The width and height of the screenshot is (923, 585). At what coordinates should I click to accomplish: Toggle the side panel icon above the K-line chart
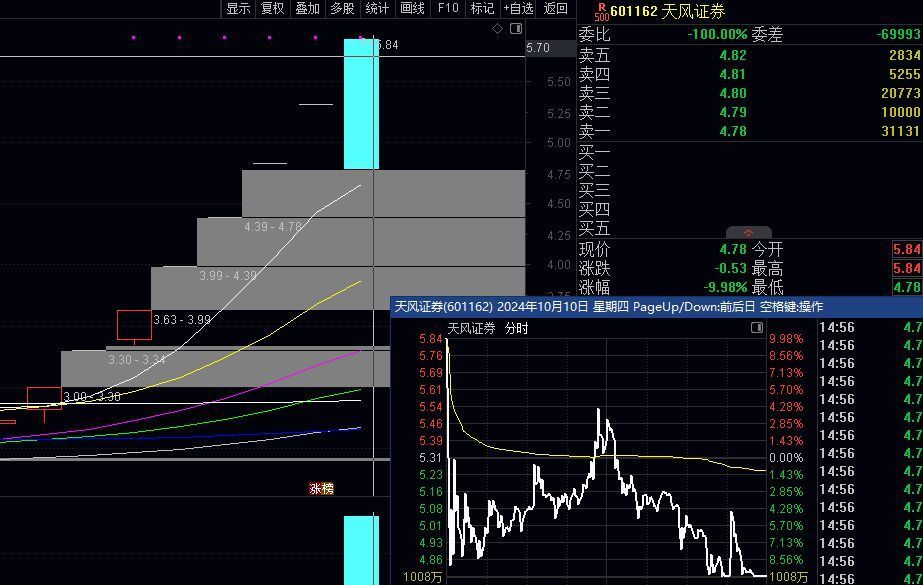coord(516,28)
